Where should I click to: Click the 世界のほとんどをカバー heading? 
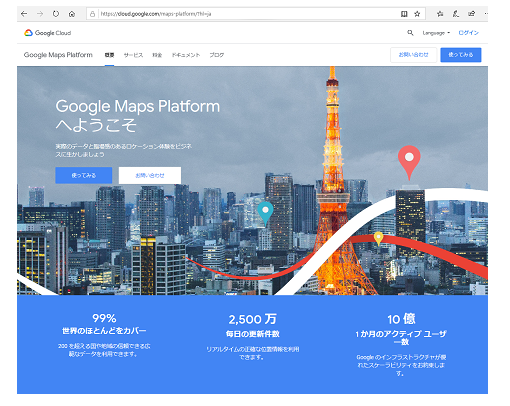[x=104, y=331]
